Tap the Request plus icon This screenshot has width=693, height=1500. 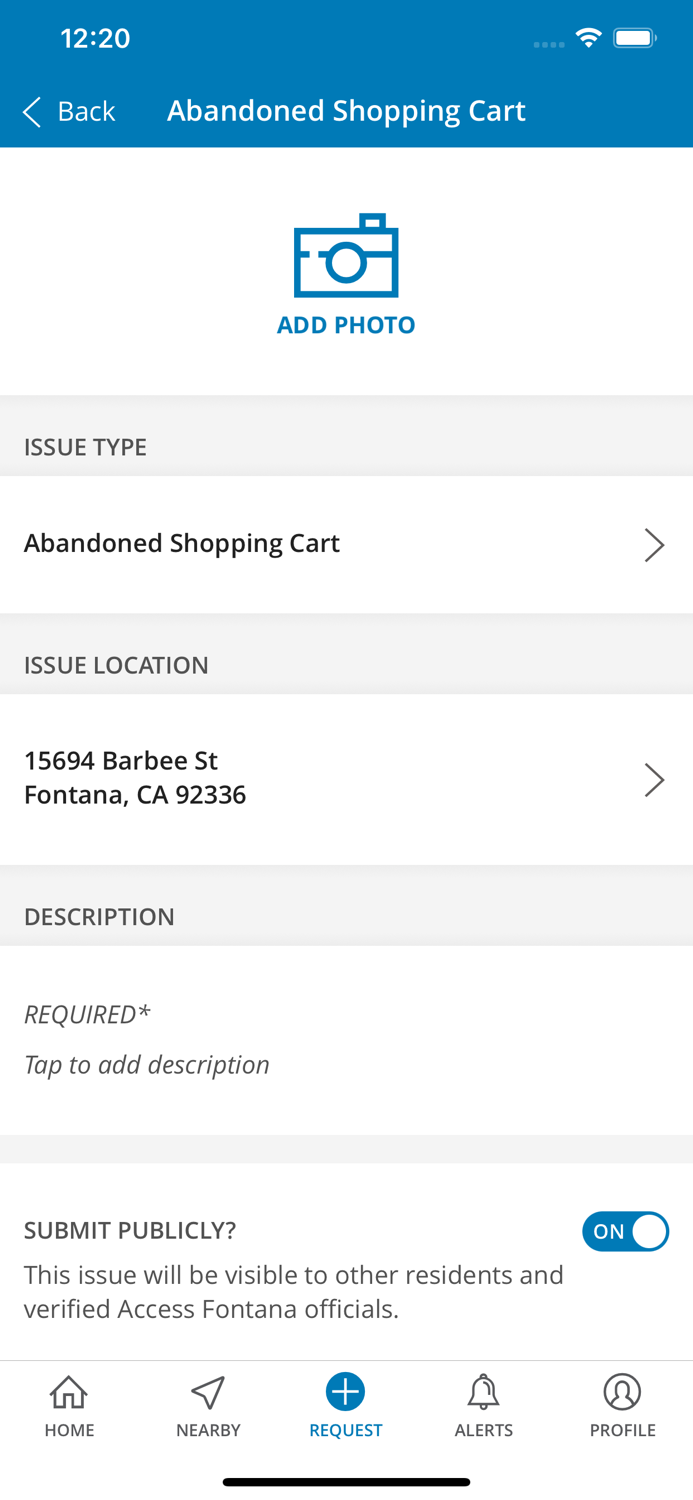346,1391
